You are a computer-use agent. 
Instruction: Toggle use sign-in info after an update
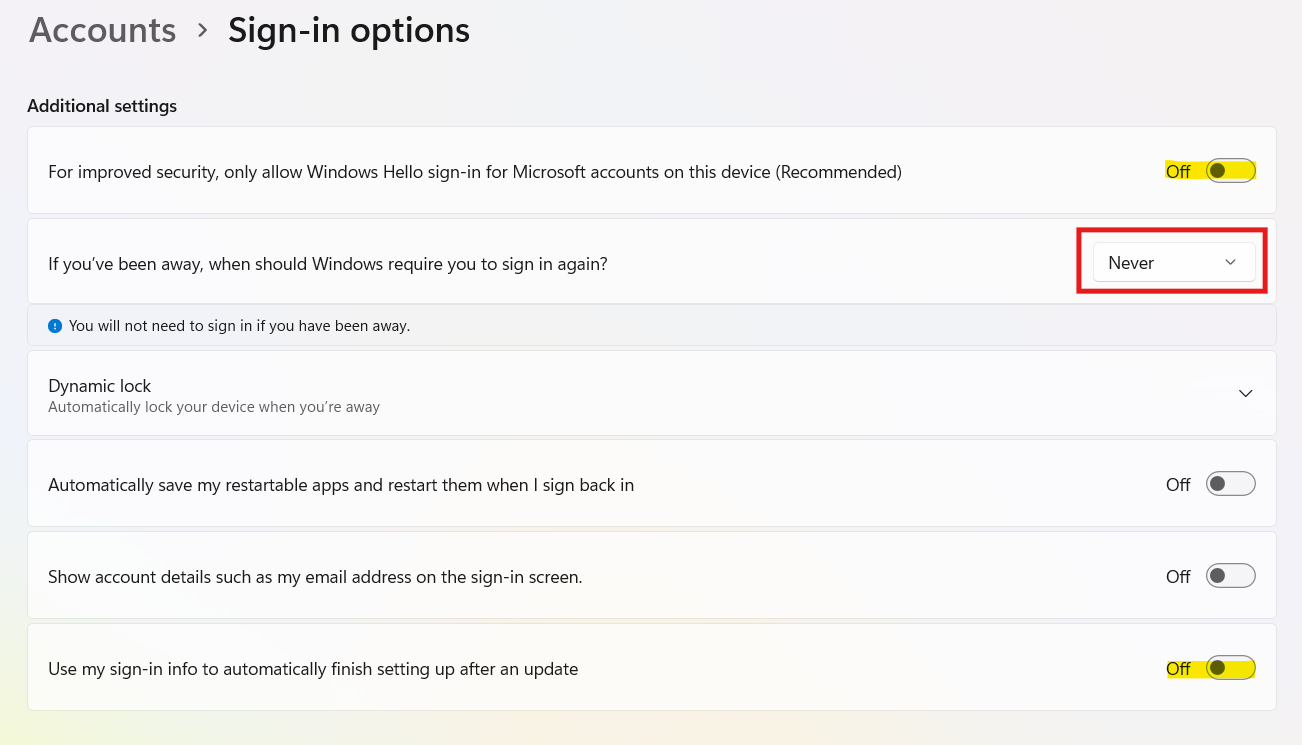click(1230, 667)
